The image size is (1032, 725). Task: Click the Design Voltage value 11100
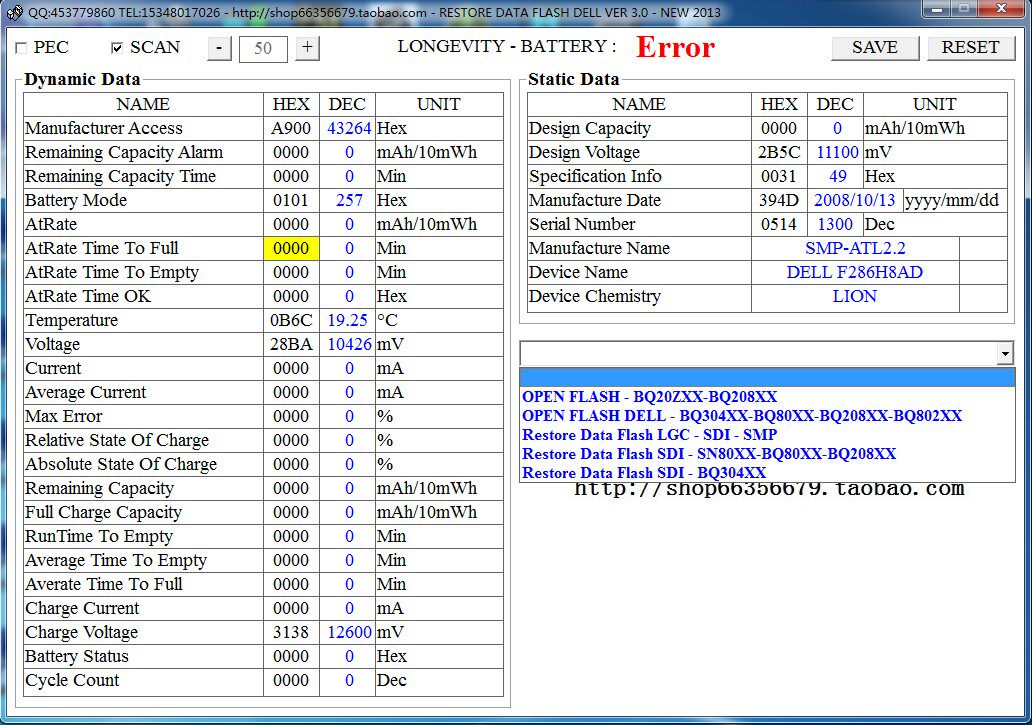click(x=834, y=152)
